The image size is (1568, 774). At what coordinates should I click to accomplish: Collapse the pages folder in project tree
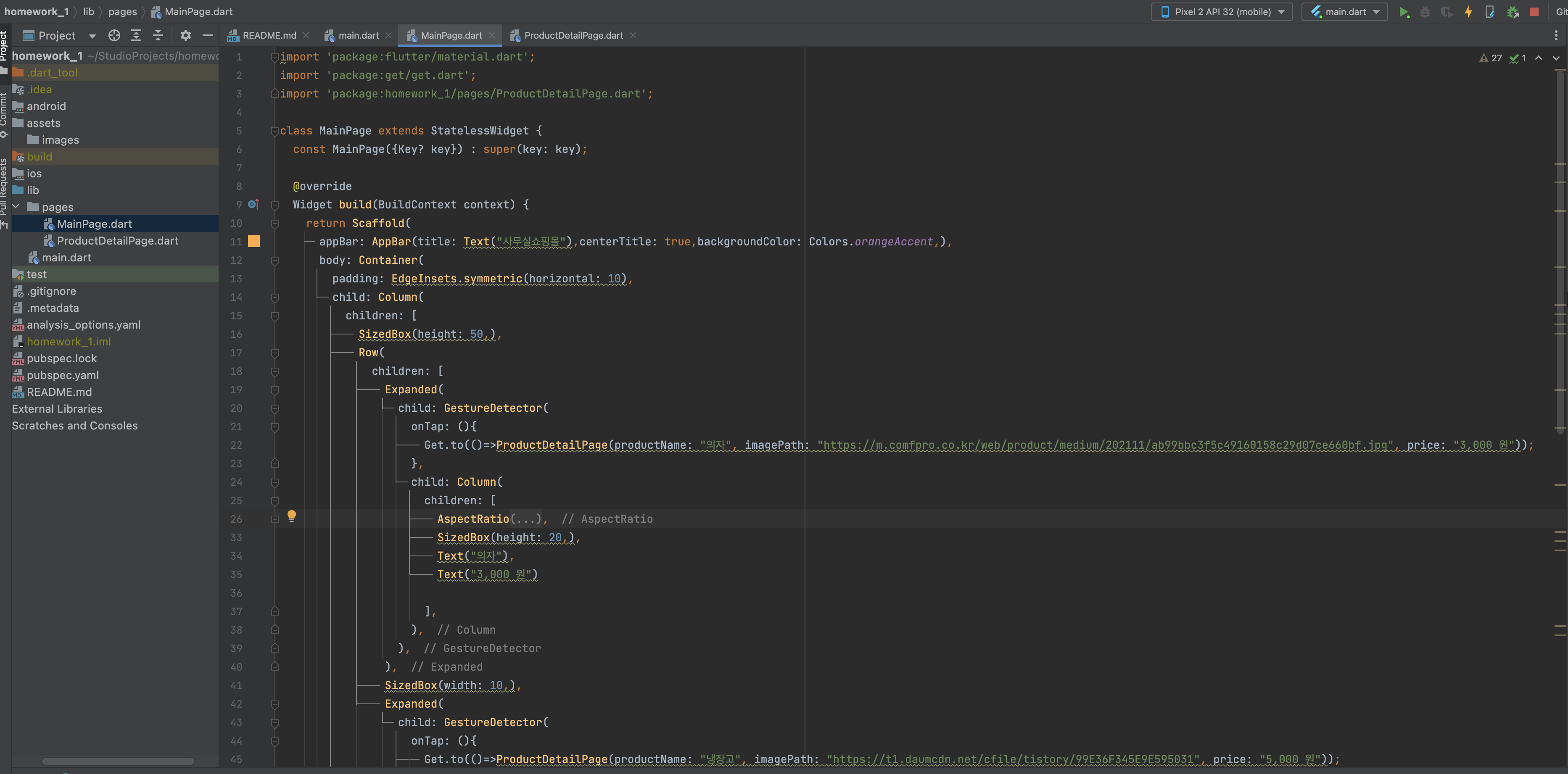[16, 207]
